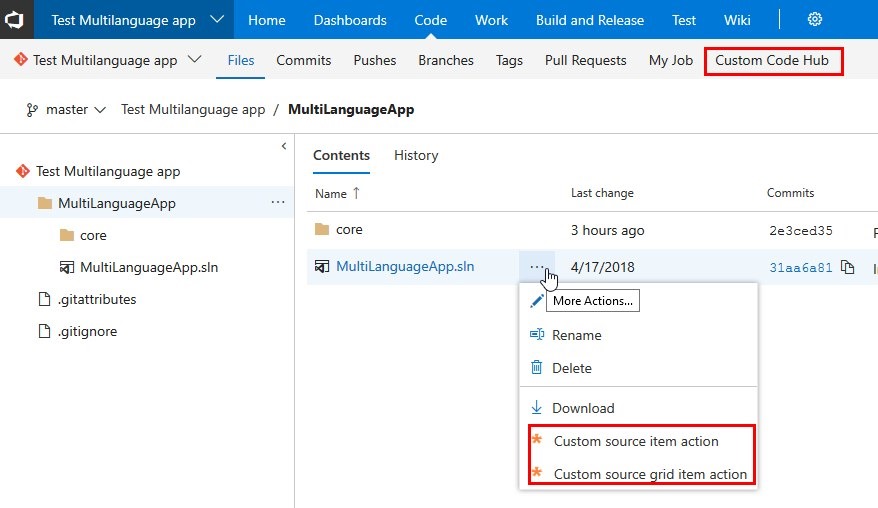
Task: Go to Pull Requests tab
Action: [585, 60]
